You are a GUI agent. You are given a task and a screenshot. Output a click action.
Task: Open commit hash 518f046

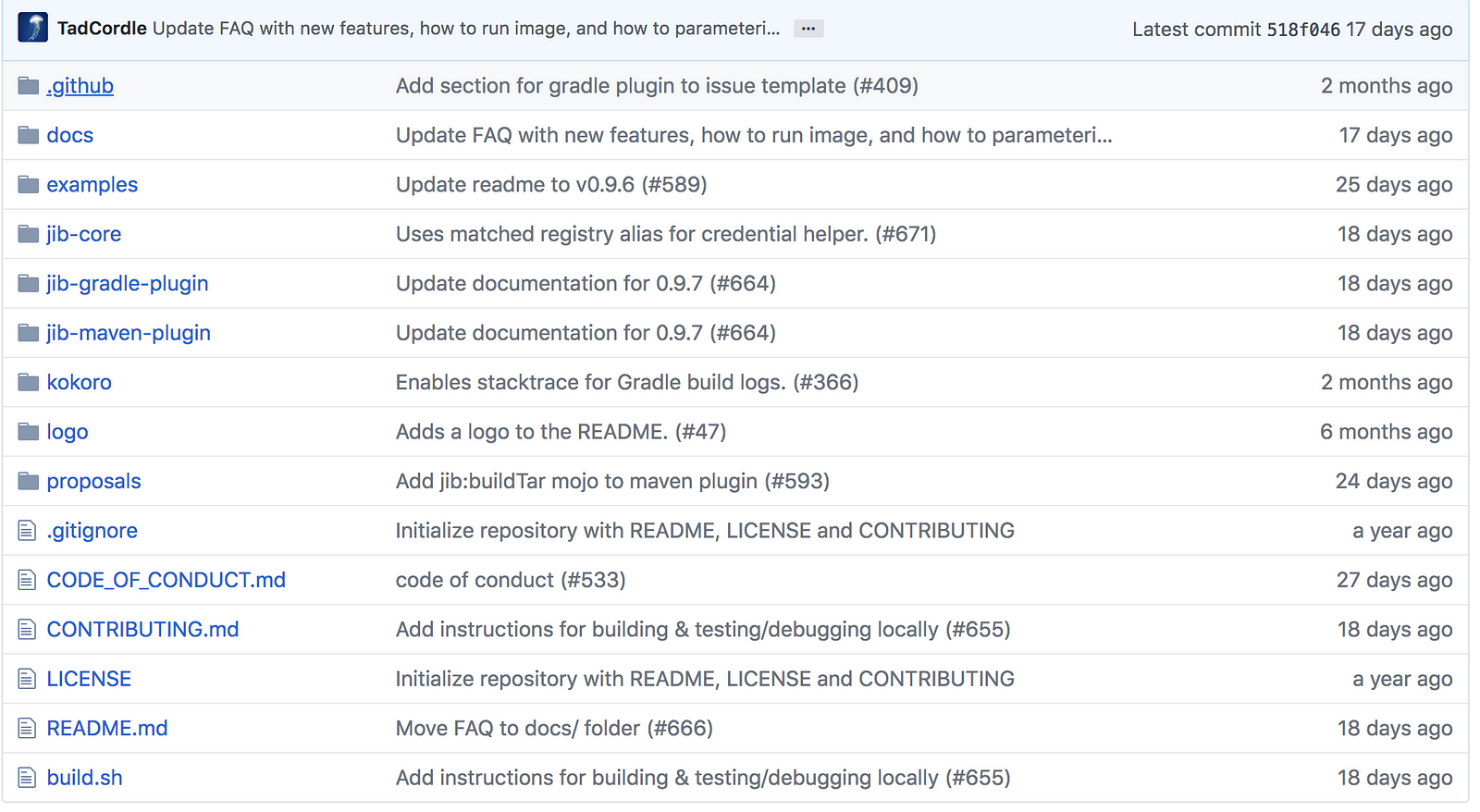click(1302, 30)
